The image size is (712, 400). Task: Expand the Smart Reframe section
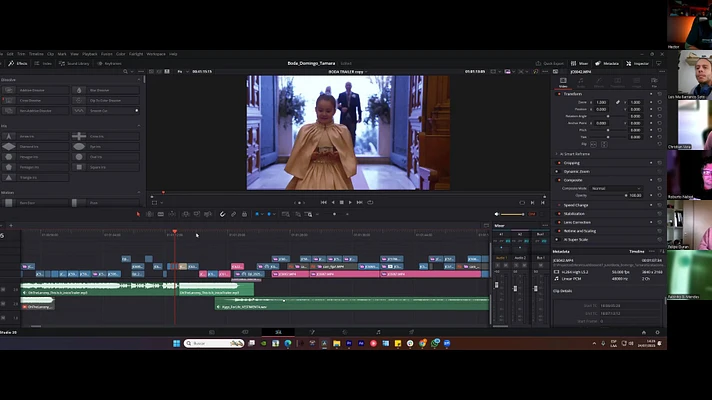[x=557, y=154]
